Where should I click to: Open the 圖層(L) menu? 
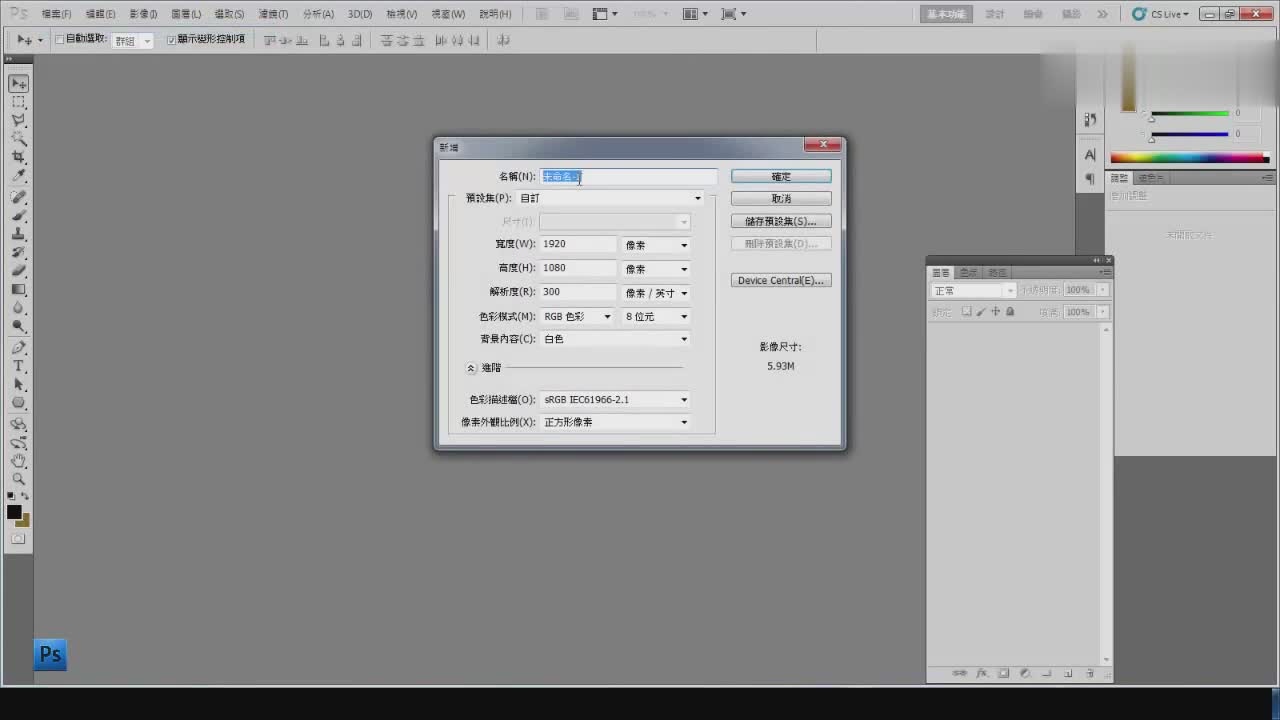[186, 14]
